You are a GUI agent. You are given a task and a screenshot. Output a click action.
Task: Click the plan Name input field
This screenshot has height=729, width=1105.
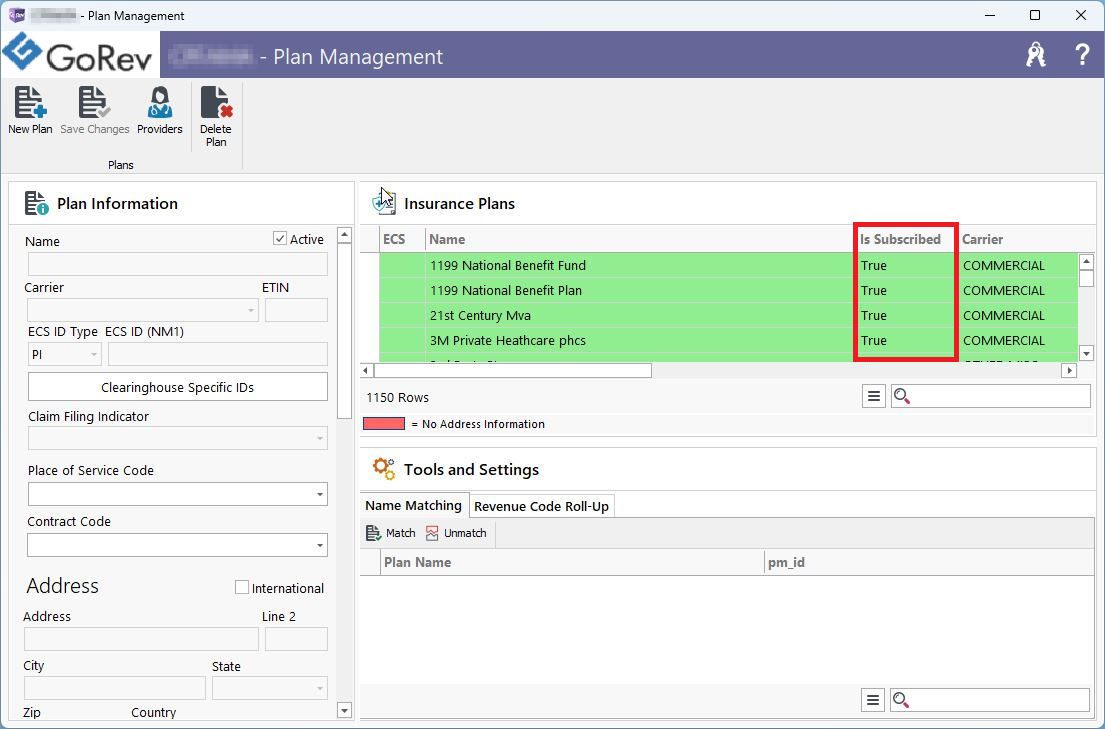[x=178, y=264]
